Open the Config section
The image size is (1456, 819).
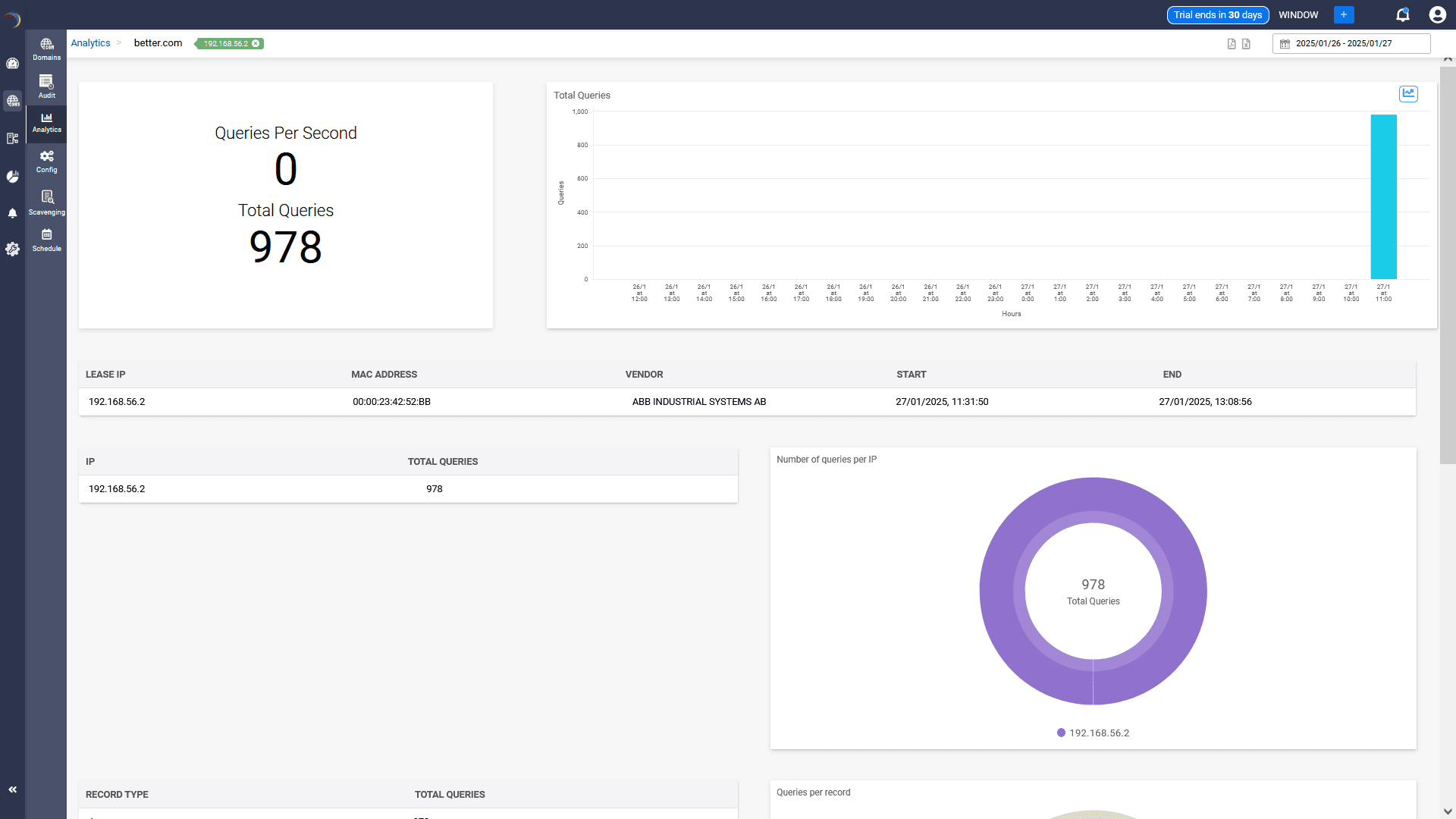point(46,160)
